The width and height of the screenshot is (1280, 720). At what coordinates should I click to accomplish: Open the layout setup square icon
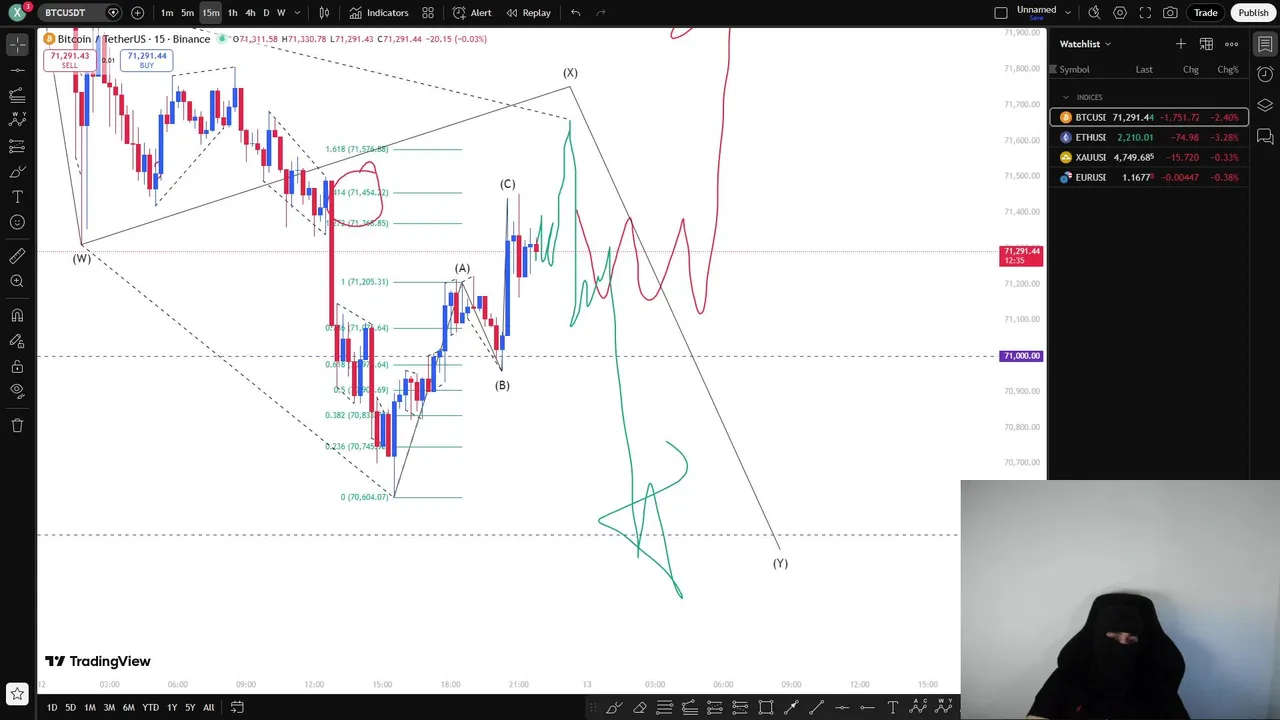coord(1001,13)
